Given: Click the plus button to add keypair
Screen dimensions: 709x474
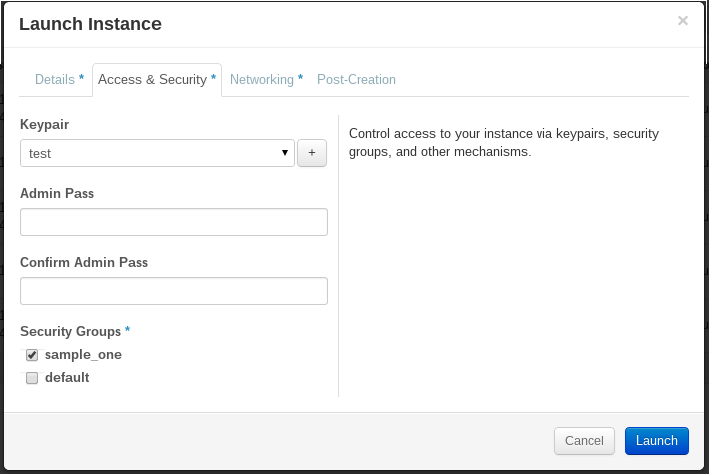Looking at the screenshot, I should point(311,153).
